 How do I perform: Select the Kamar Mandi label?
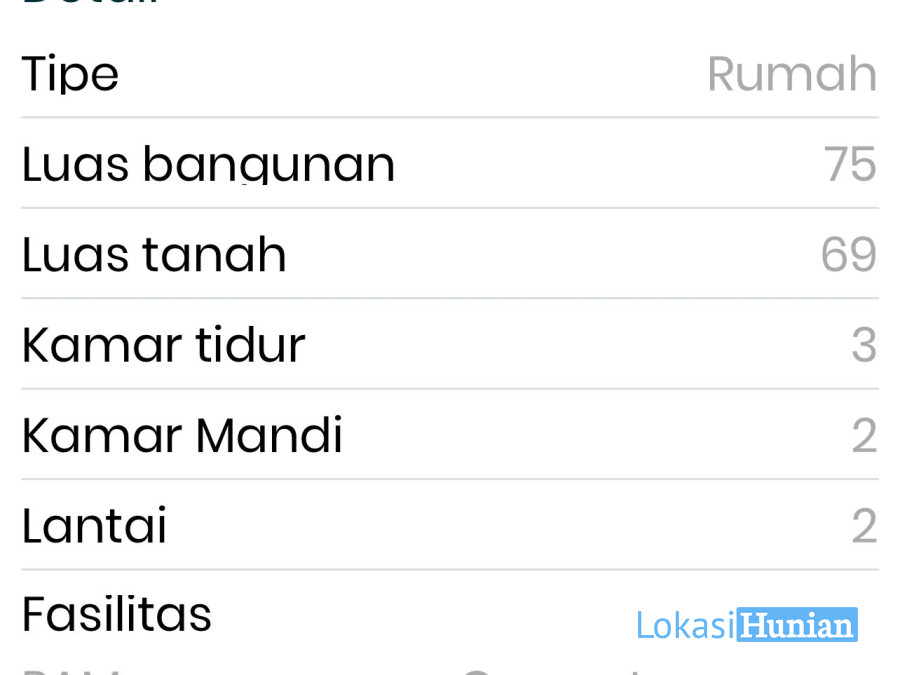[x=183, y=435]
